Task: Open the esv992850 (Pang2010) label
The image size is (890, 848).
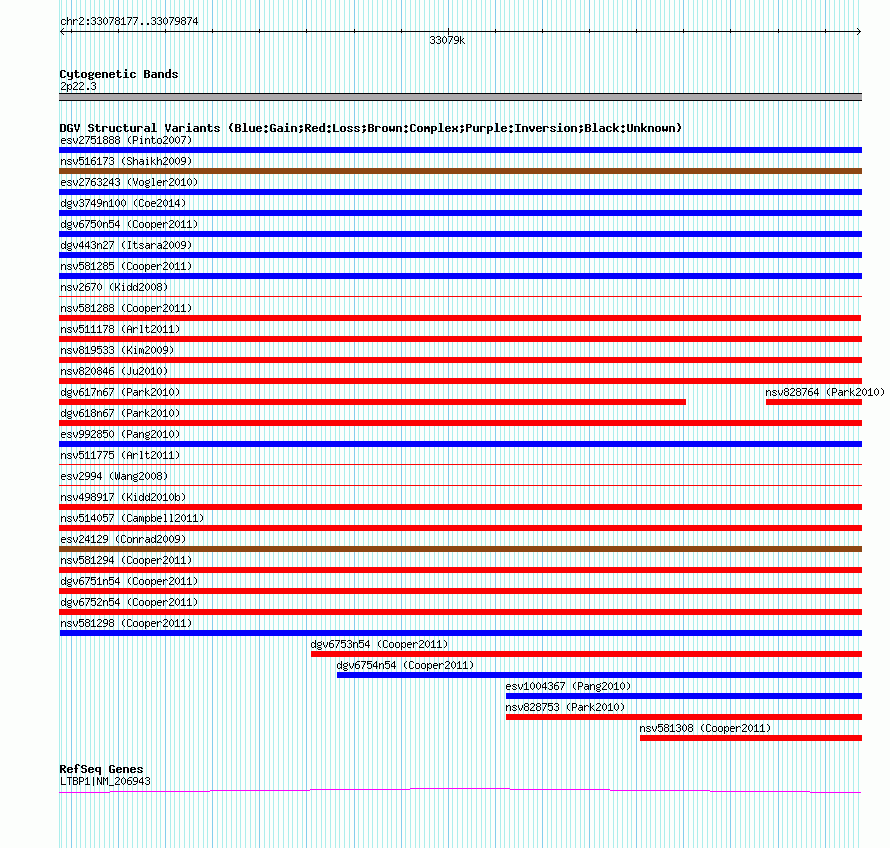Action: click(120, 434)
